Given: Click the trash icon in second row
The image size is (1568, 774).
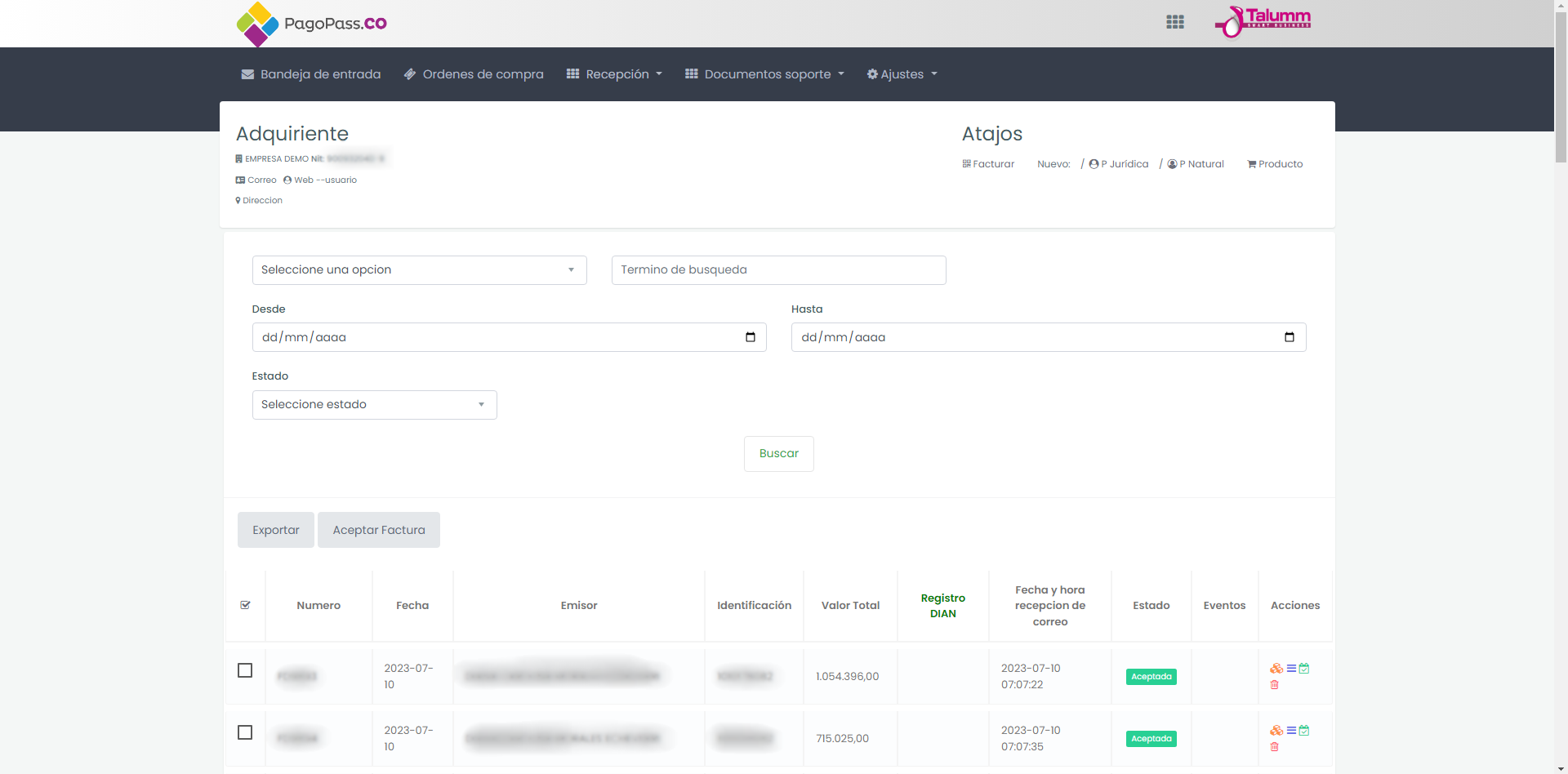Looking at the screenshot, I should 1274,747.
